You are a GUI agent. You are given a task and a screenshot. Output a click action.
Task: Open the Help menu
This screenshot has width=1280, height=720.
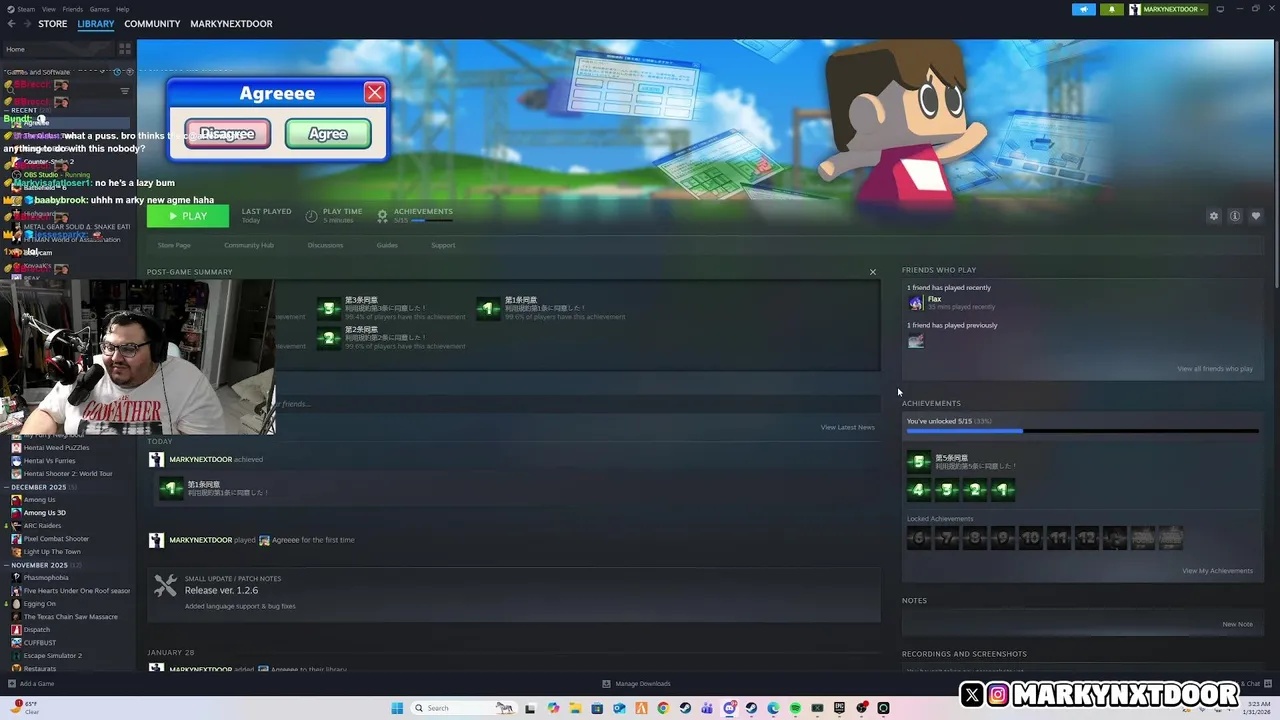(122, 9)
